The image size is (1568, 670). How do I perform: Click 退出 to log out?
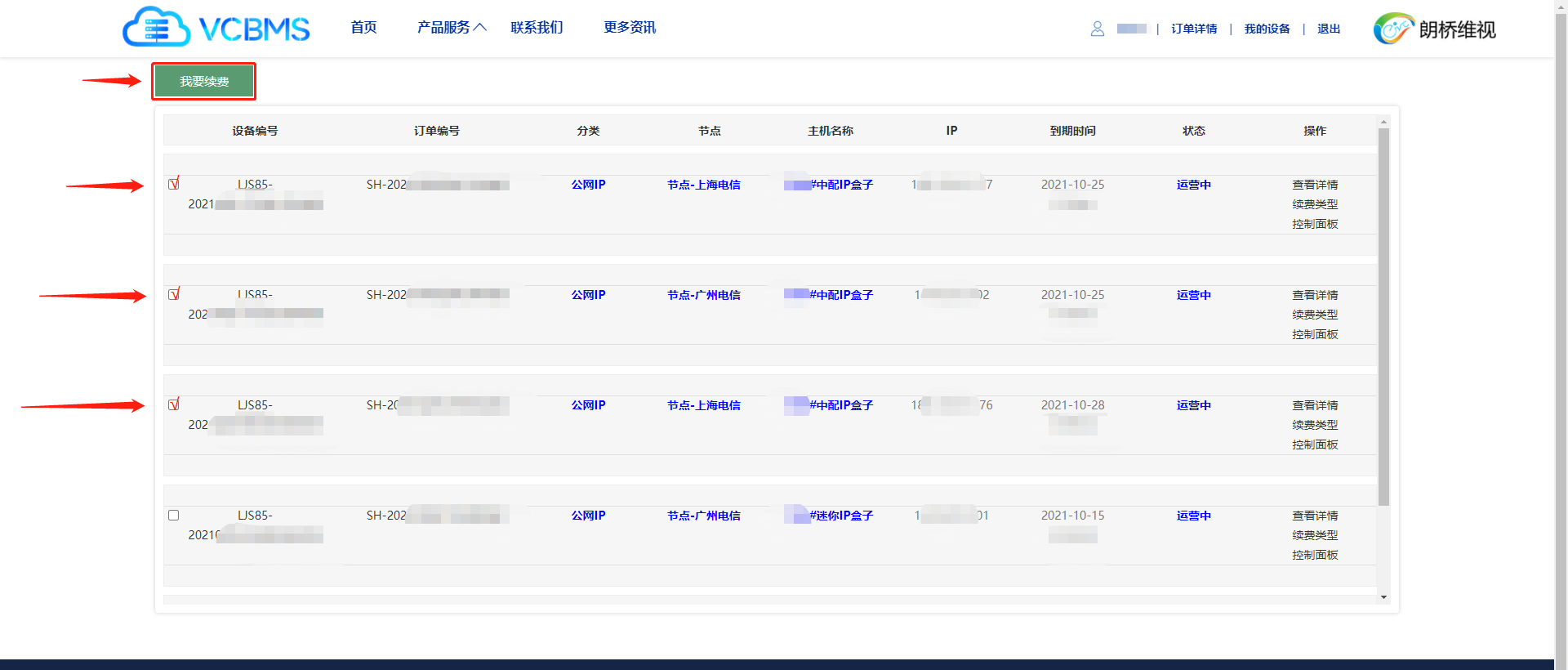pyautogui.click(x=1329, y=29)
